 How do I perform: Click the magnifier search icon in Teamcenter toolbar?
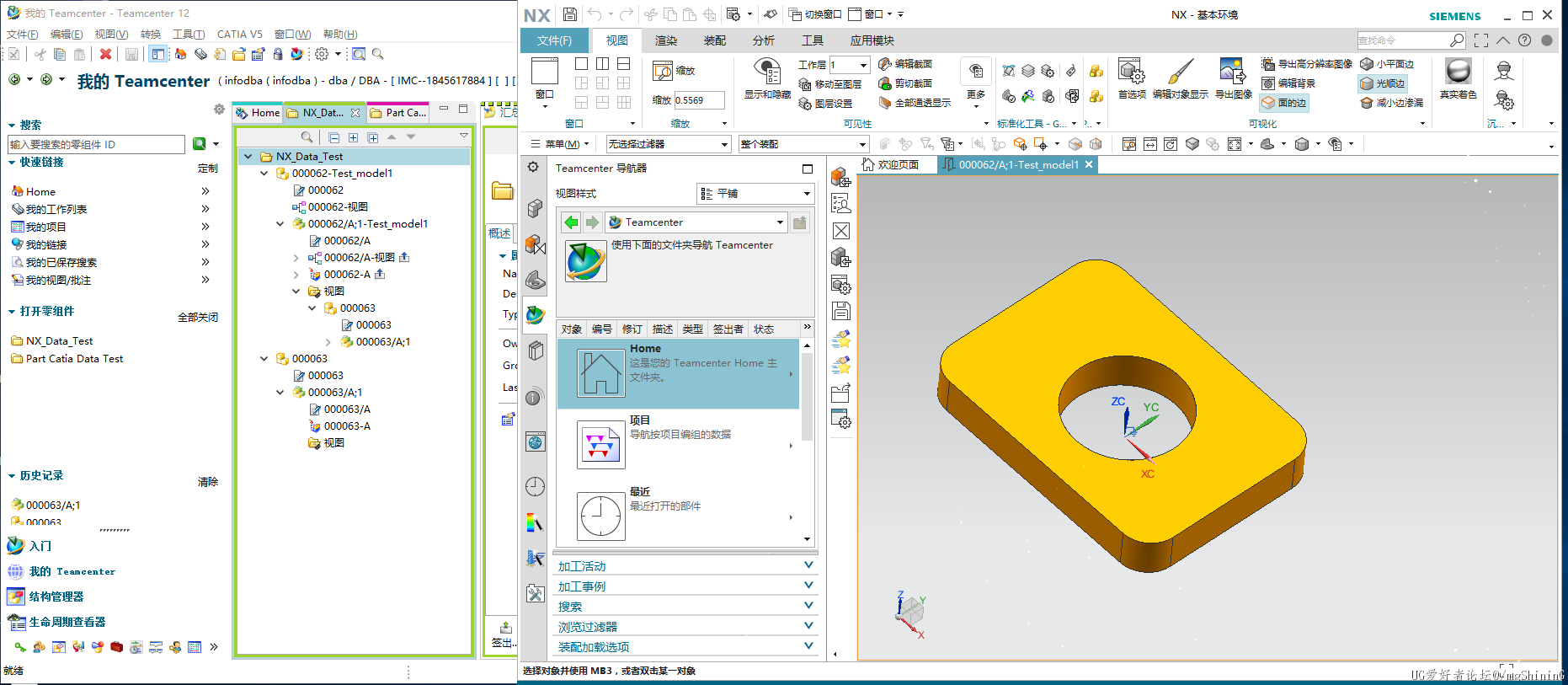point(378,54)
